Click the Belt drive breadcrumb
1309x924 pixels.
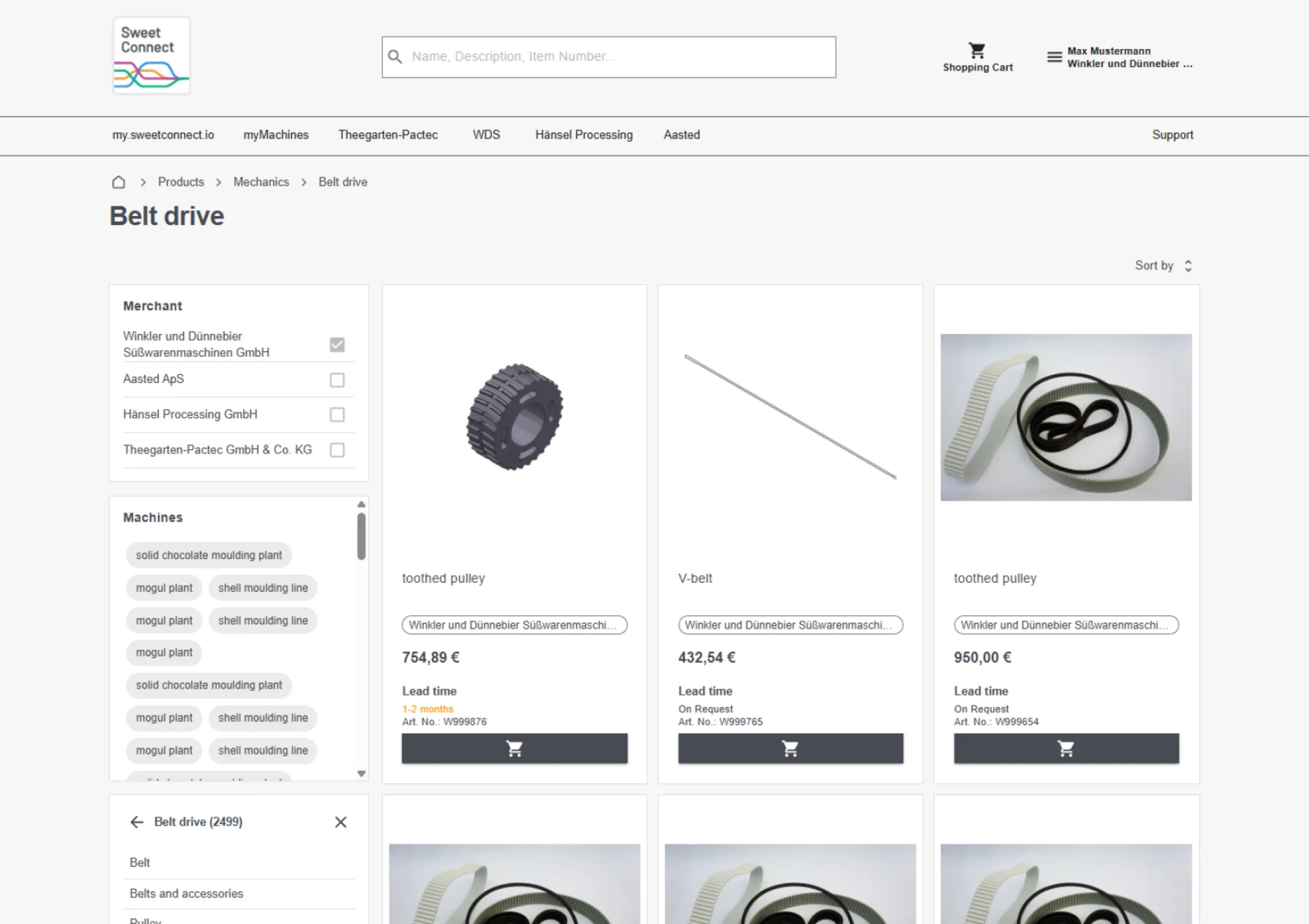[x=343, y=182]
